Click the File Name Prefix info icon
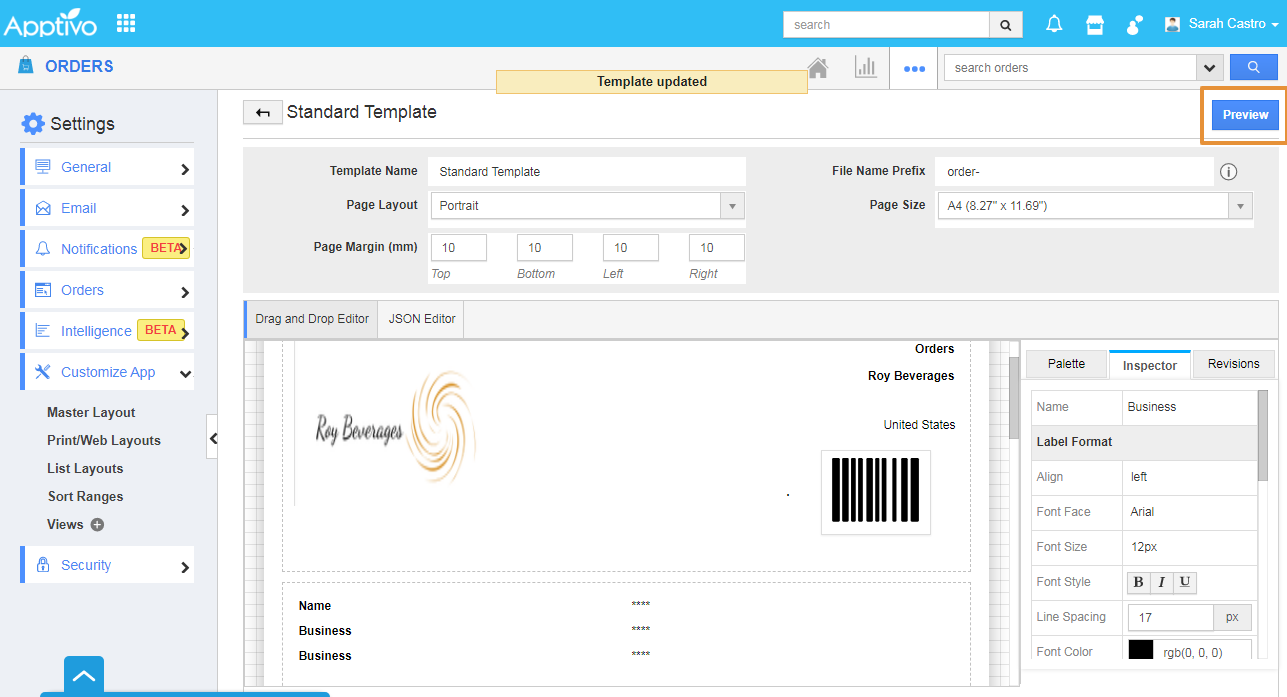The height and width of the screenshot is (697, 1287). click(x=1229, y=172)
